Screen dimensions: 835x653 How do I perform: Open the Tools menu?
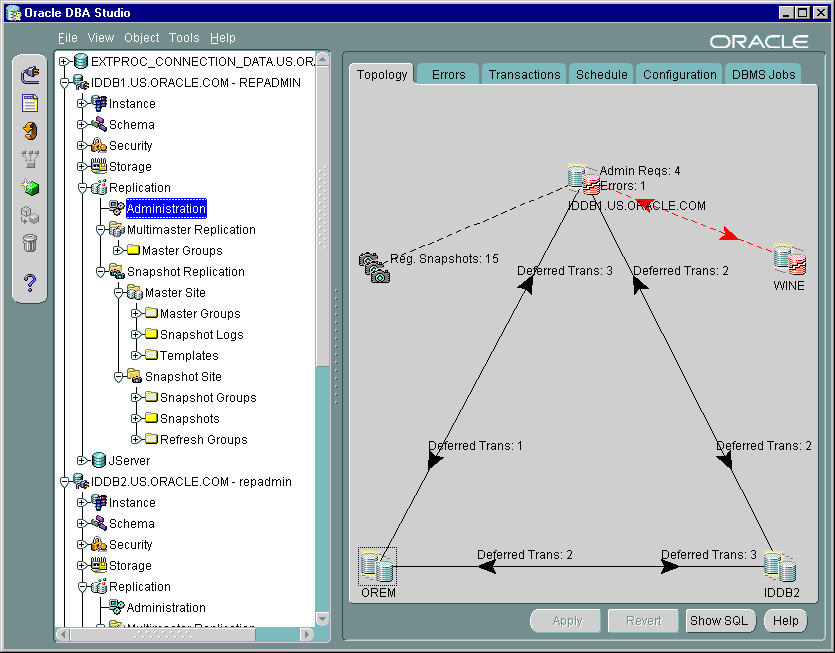(184, 38)
